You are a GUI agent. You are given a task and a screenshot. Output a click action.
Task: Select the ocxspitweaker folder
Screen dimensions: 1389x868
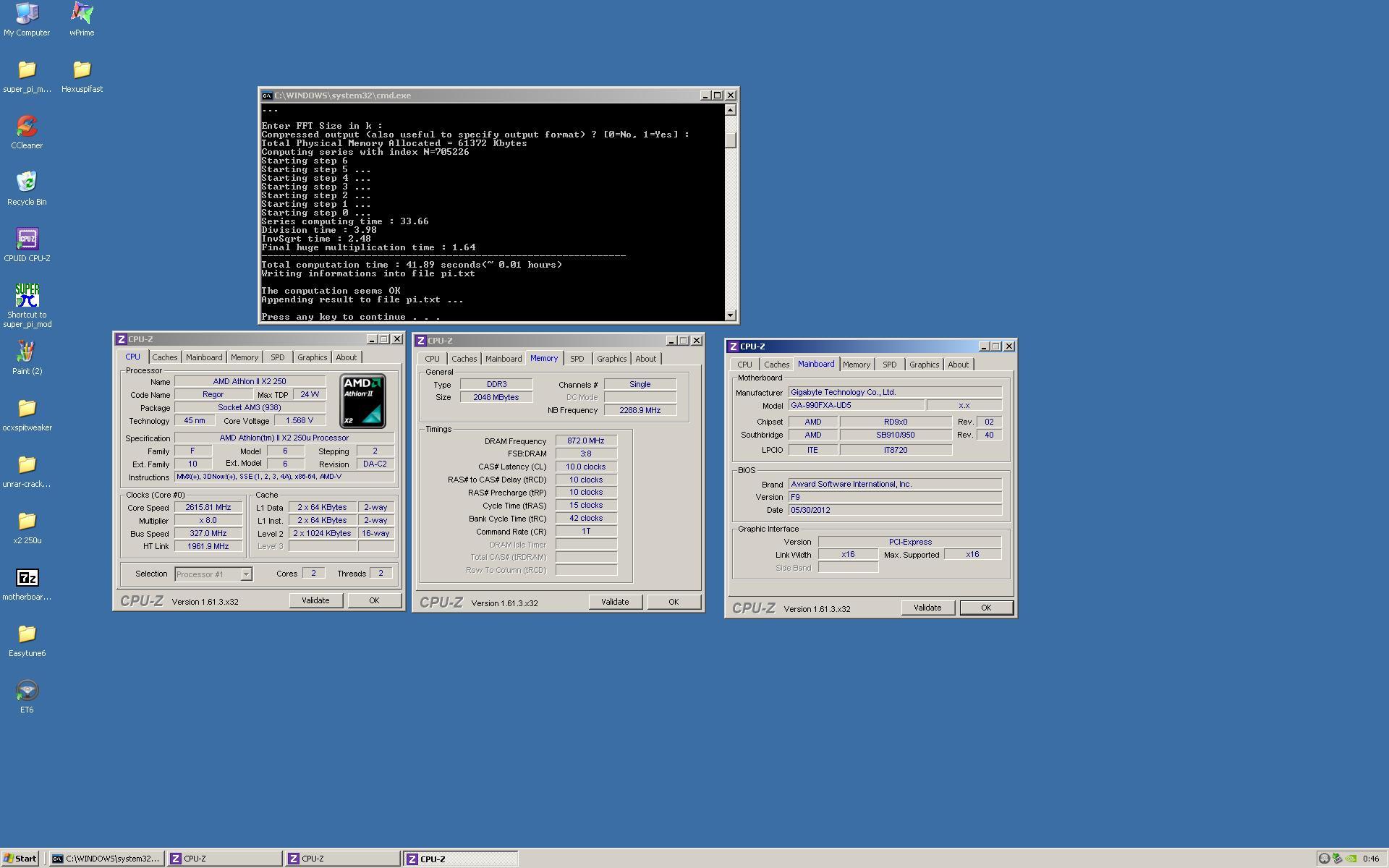(x=27, y=414)
